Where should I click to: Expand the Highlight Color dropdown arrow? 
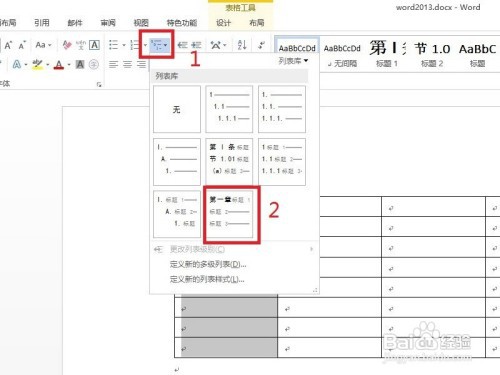[48, 64]
